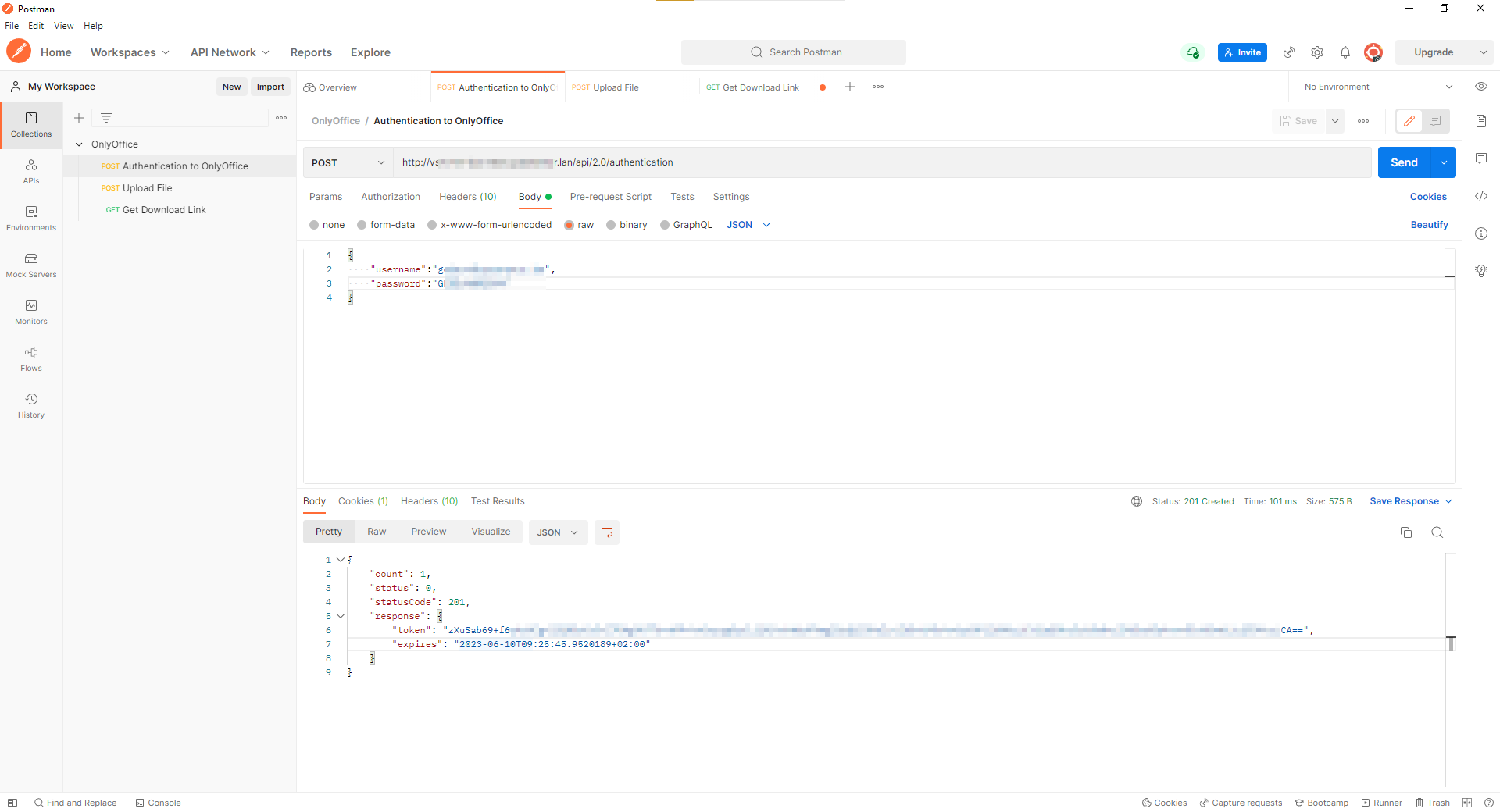Open the code snippet icon

(x=1481, y=196)
